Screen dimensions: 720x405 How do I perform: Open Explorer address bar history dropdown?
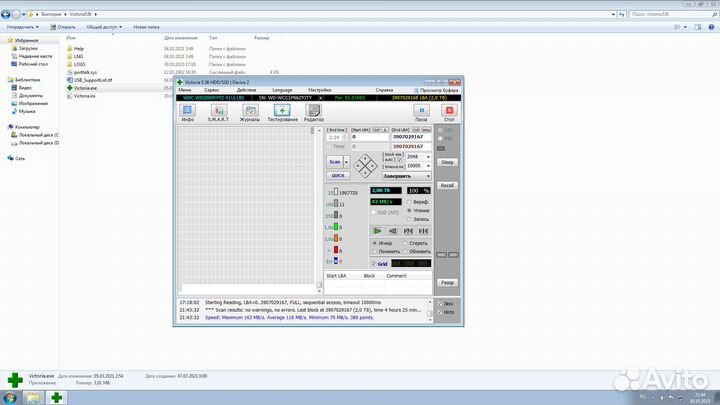[613, 15]
